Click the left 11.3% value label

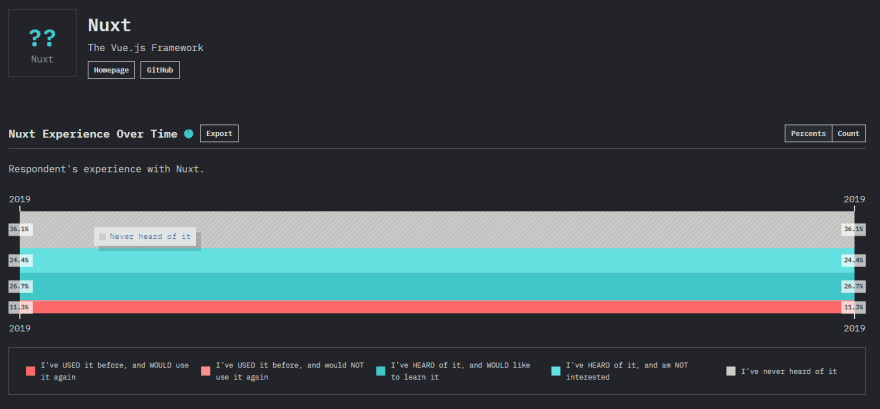click(20, 307)
